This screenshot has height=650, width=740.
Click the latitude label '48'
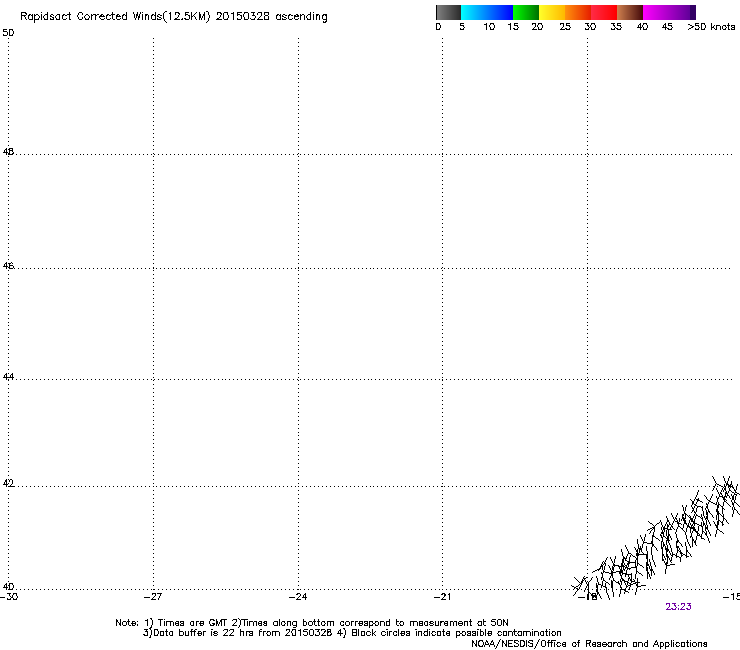(8, 152)
